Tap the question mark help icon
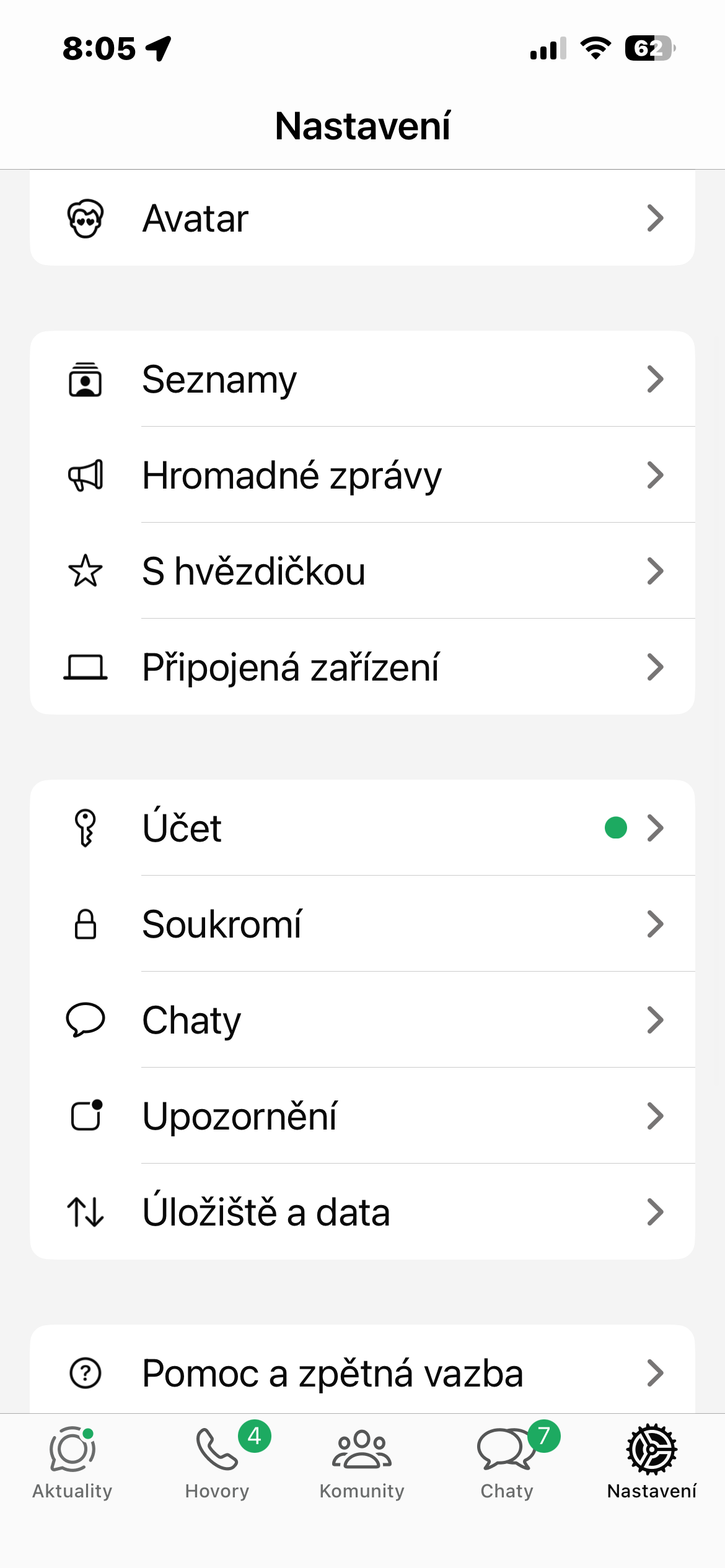 tap(86, 1373)
